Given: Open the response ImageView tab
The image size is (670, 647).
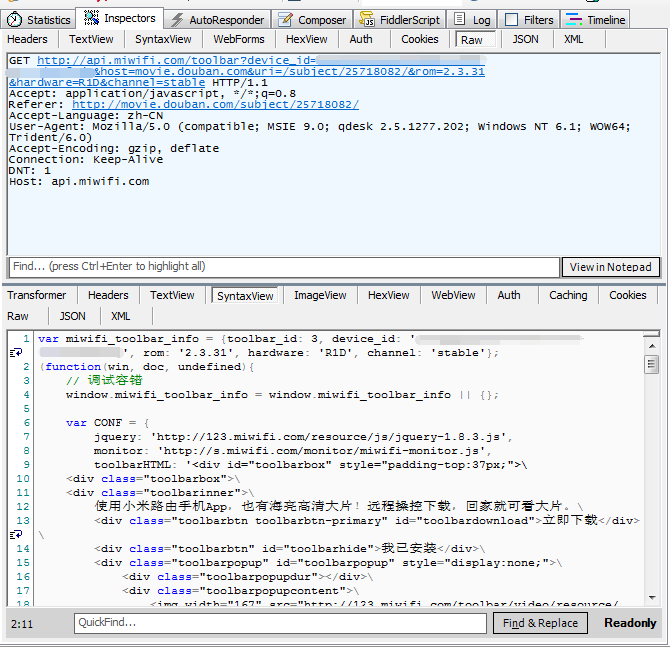Looking at the screenshot, I should (320, 295).
